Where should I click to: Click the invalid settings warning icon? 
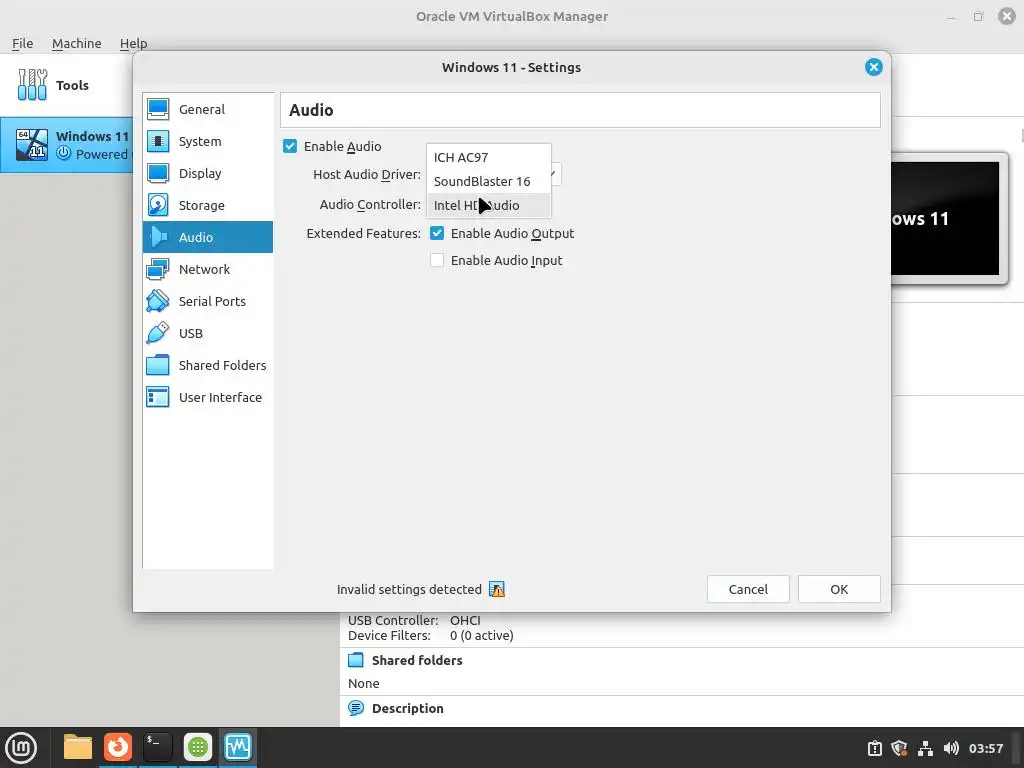497,589
